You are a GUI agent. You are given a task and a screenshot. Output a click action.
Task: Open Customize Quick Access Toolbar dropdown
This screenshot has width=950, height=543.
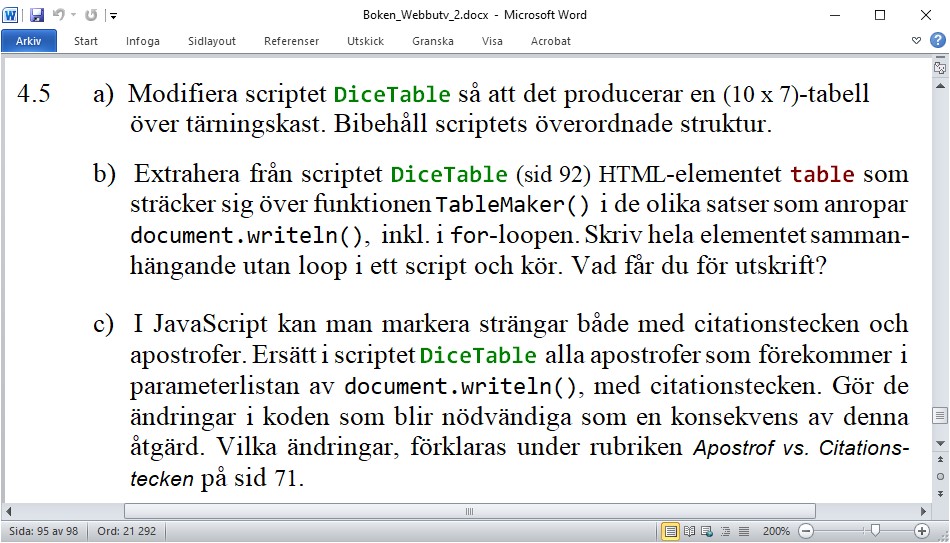114,15
